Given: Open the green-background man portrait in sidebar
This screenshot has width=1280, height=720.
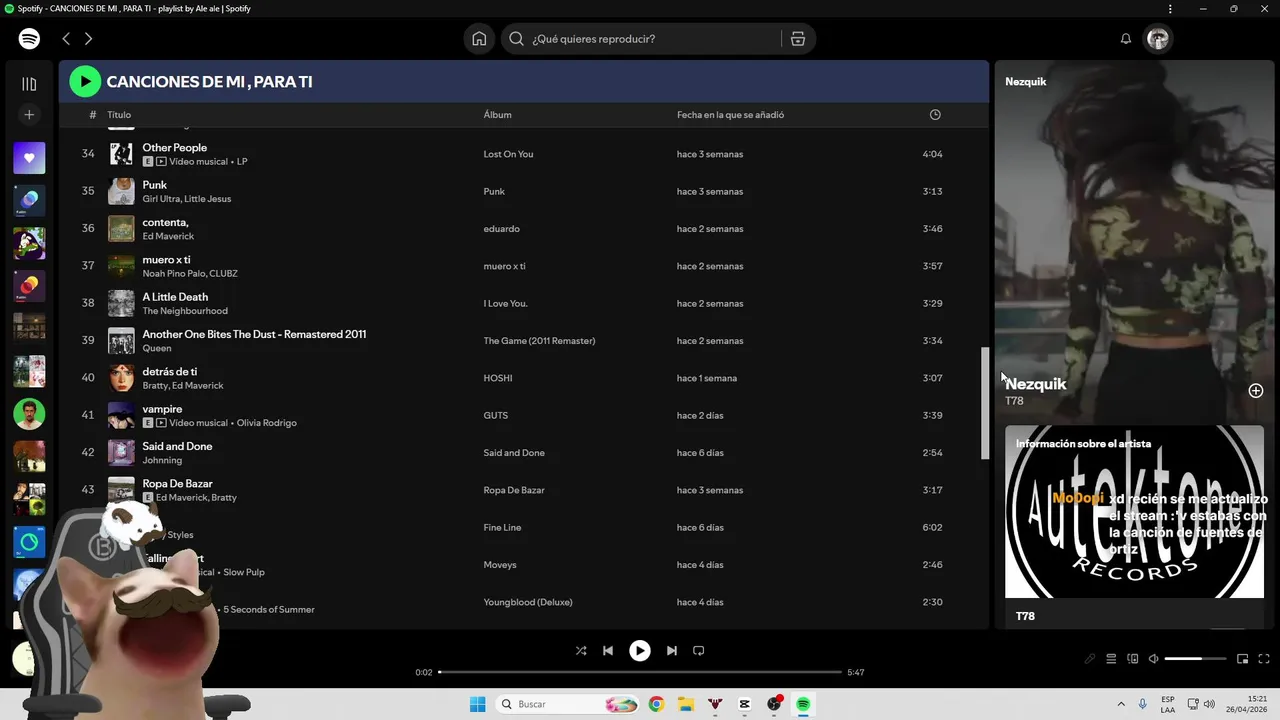Looking at the screenshot, I should tap(29, 413).
